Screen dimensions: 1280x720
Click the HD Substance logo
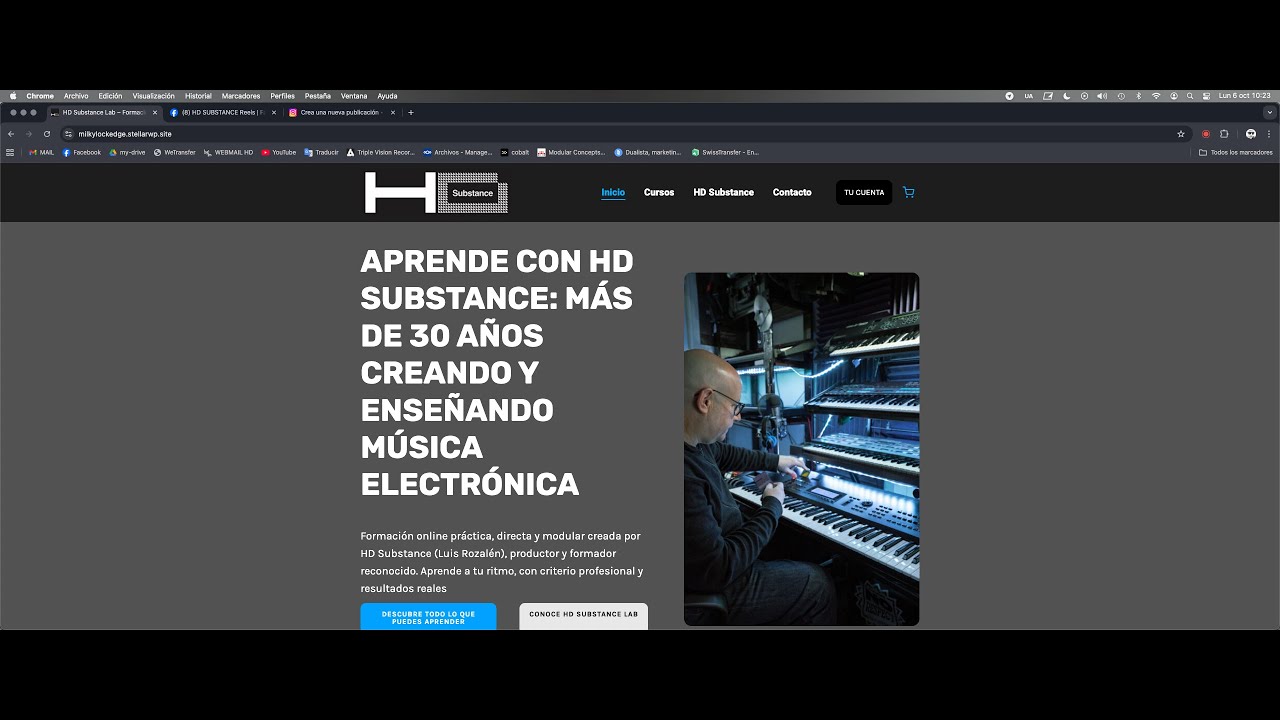coord(436,192)
